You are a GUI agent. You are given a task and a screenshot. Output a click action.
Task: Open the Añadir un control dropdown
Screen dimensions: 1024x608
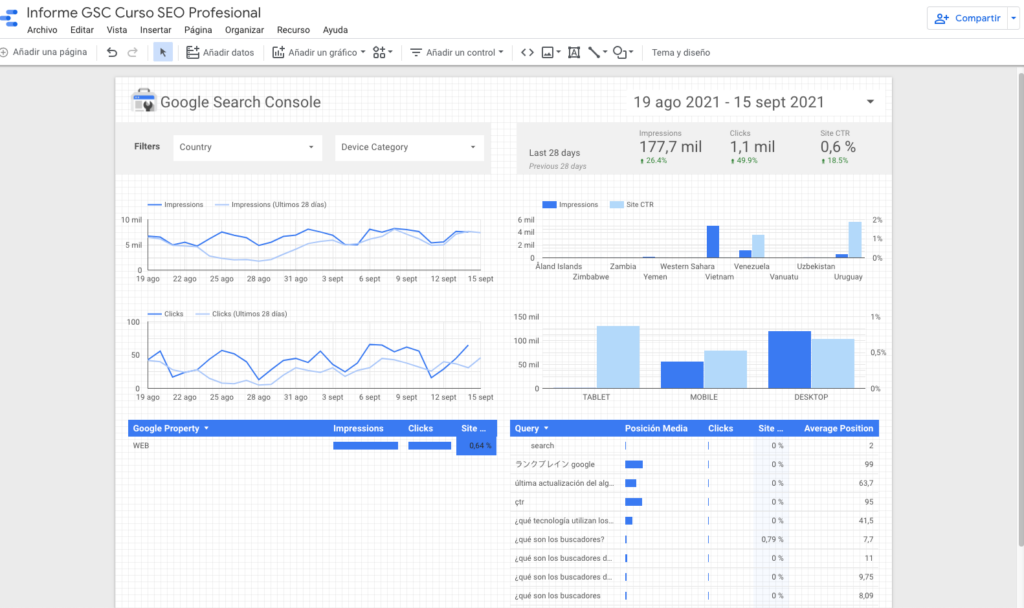(x=456, y=52)
